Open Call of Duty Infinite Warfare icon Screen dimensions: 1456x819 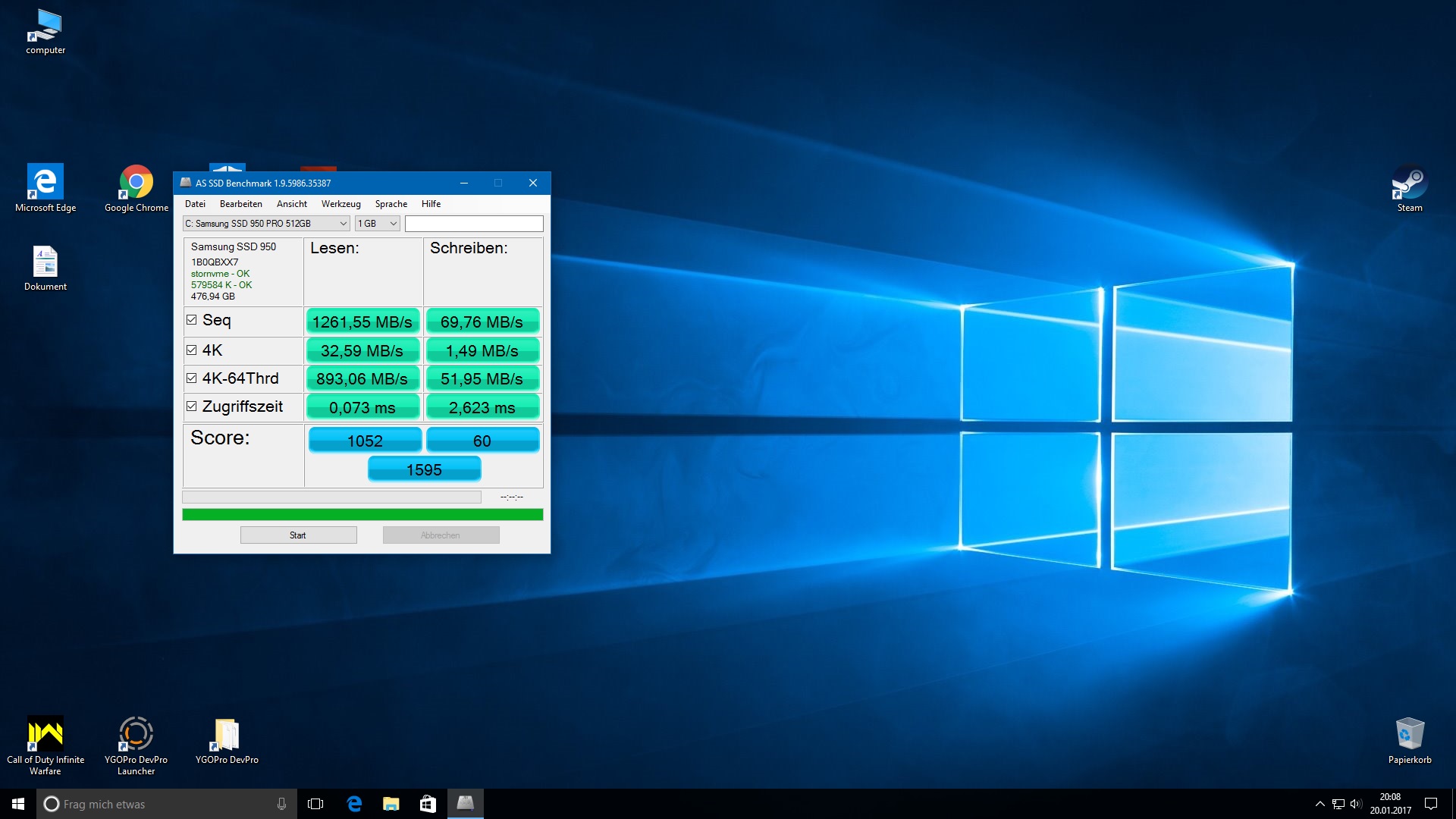point(45,734)
